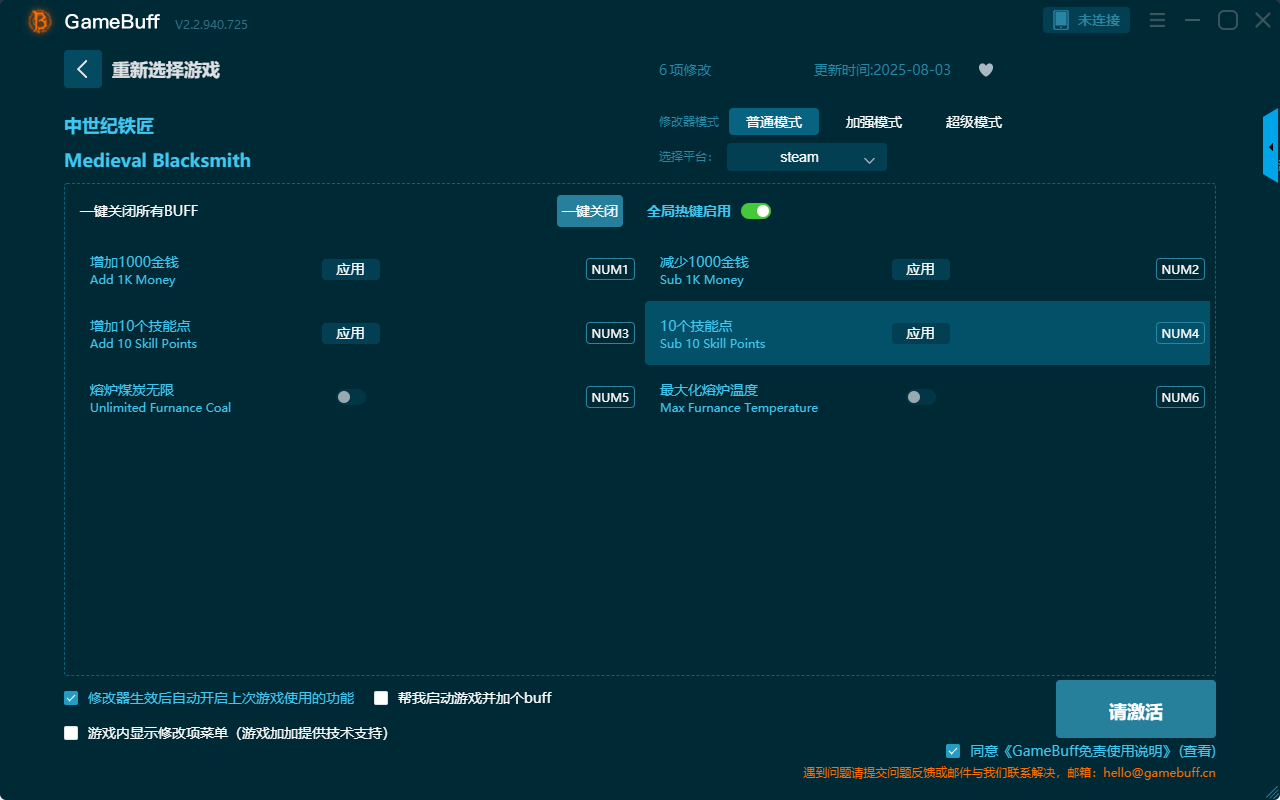
Task: Open the hamburger menu icon
Action: [x=1157, y=20]
